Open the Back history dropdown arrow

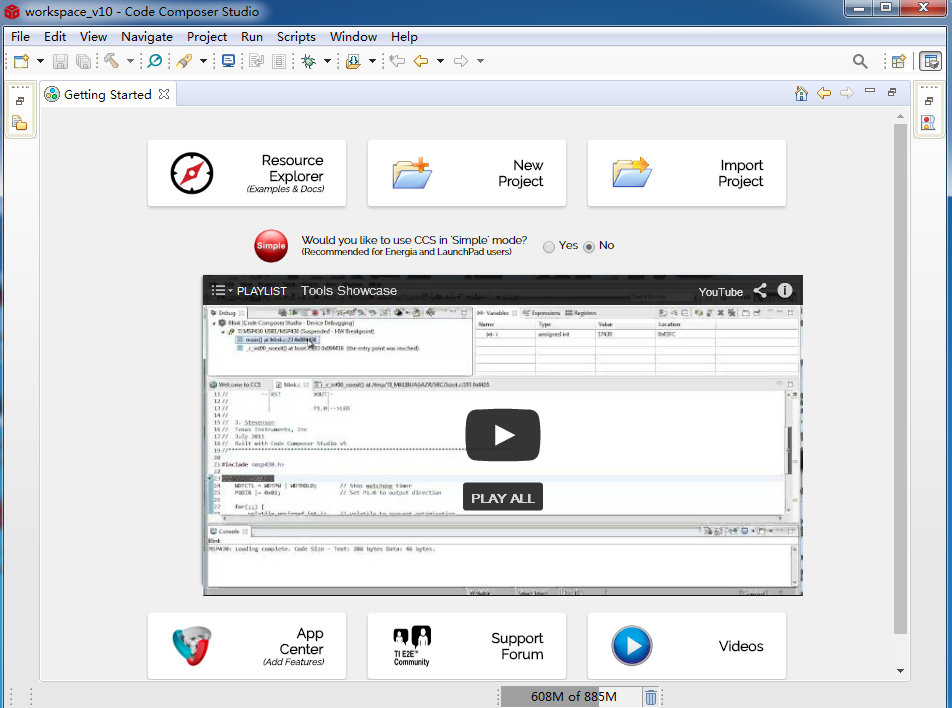click(440, 61)
